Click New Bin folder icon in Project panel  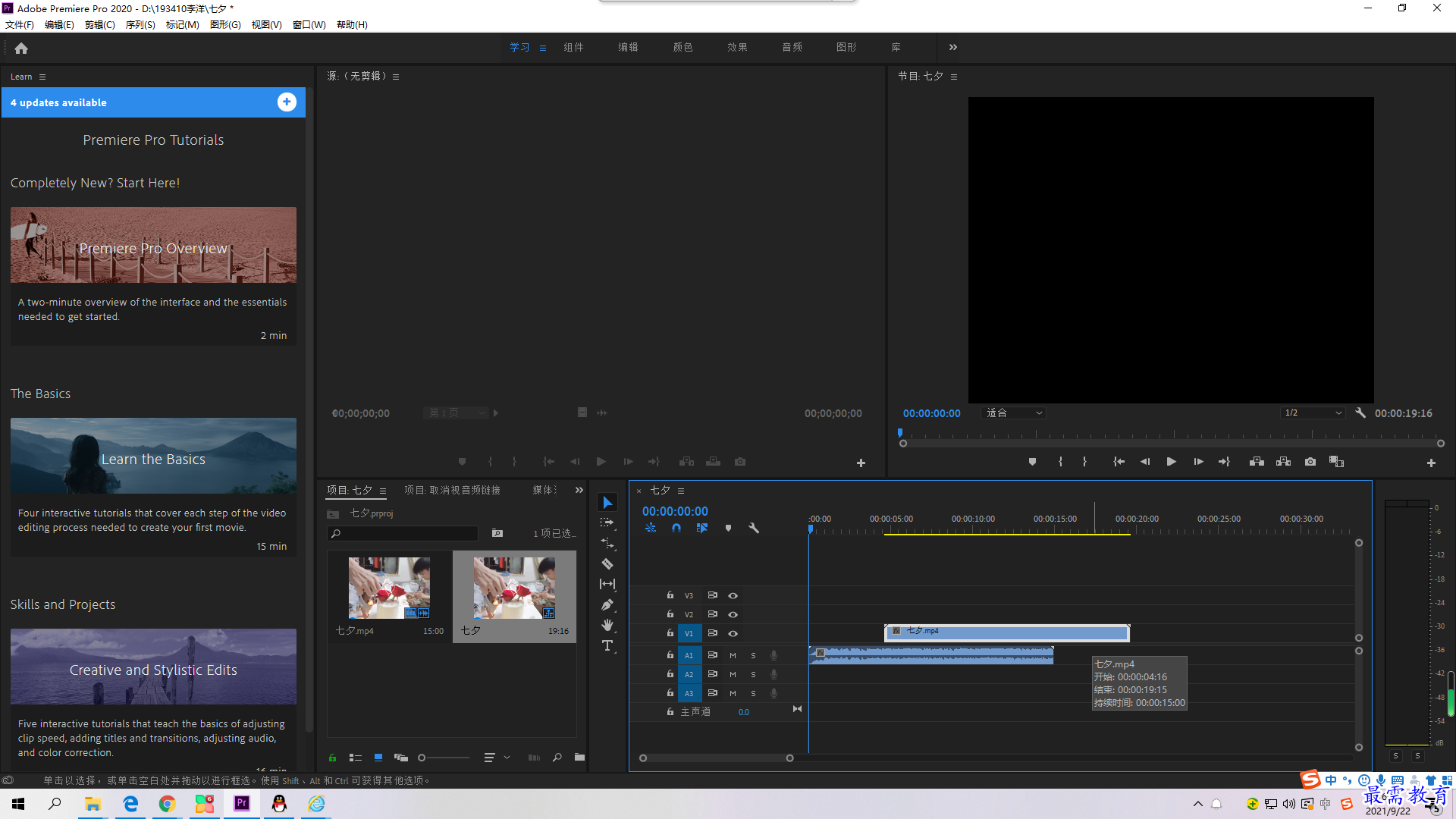click(579, 757)
